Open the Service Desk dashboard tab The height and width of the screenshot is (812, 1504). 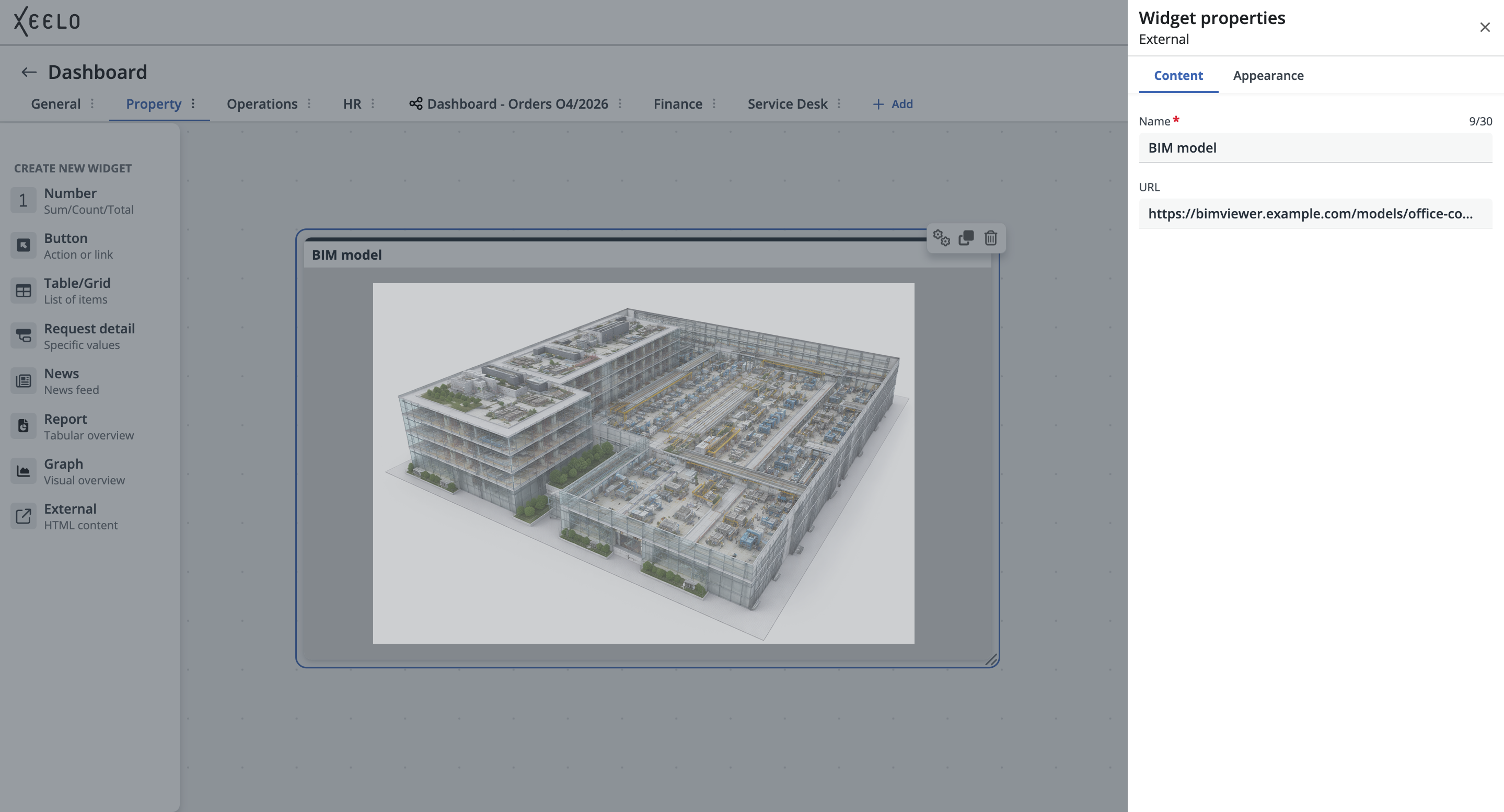[788, 104]
